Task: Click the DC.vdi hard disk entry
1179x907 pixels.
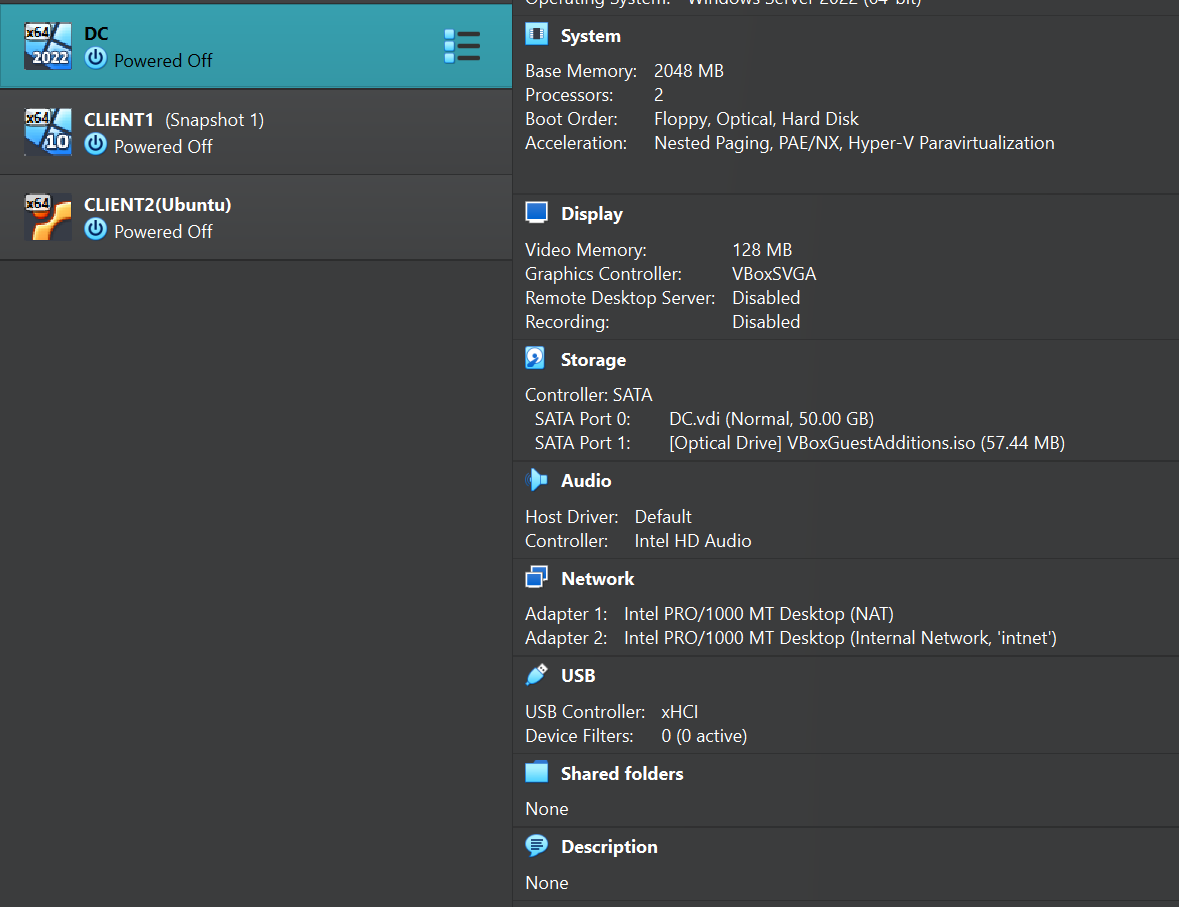Action: click(771, 419)
